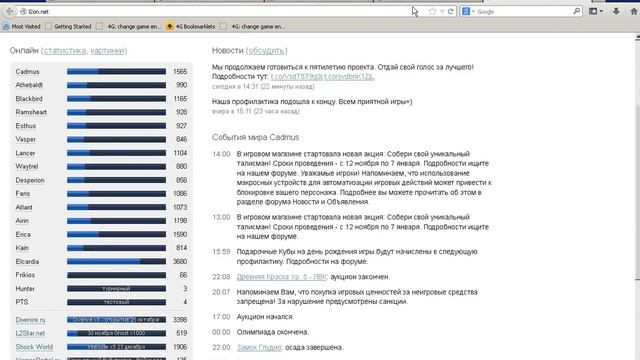Image resolution: width=640 pixels, height=360 pixels.
Task: Select the Erica server name
Action: (23, 234)
